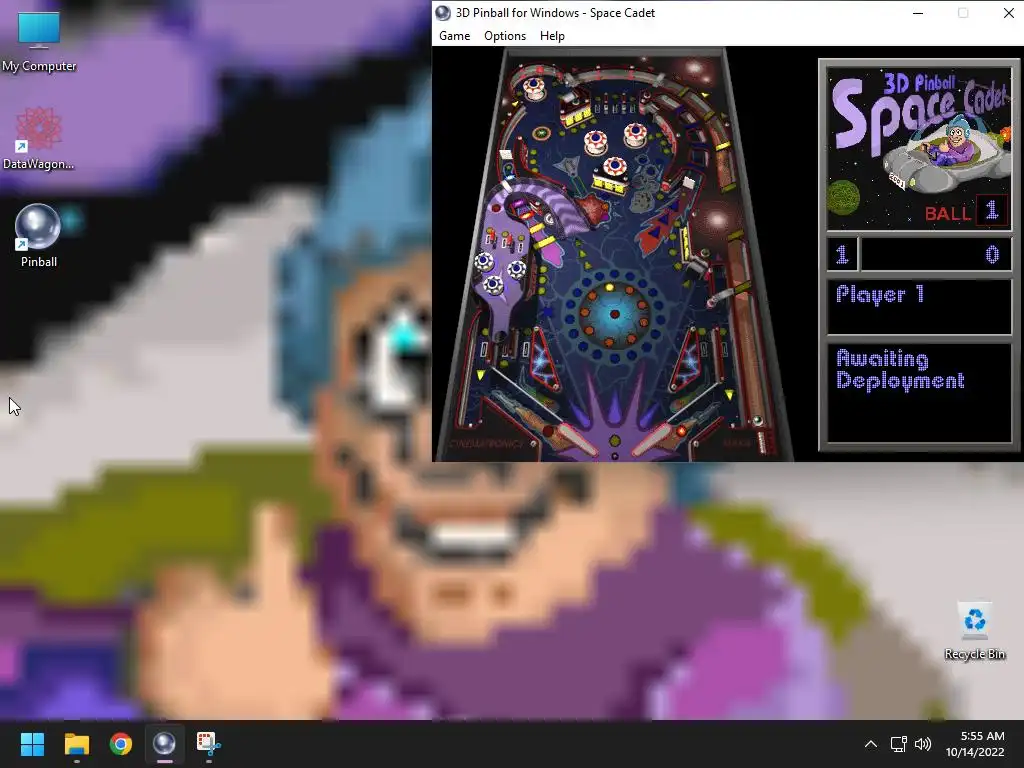Image resolution: width=1024 pixels, height=768 pixels.
Task: Open the Options menu
Action: (x=505, y=36)
